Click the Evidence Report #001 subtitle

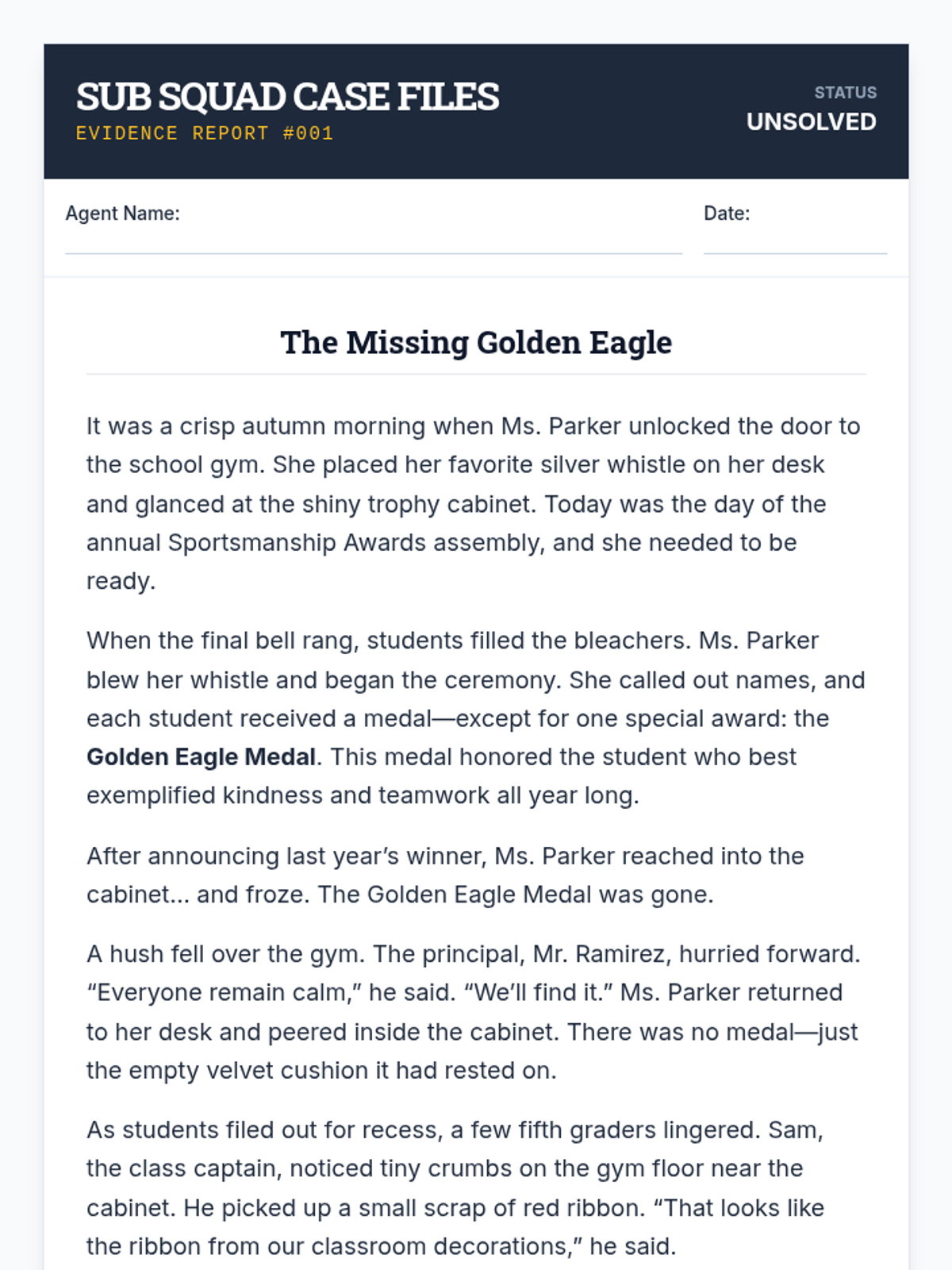(205, 133)
